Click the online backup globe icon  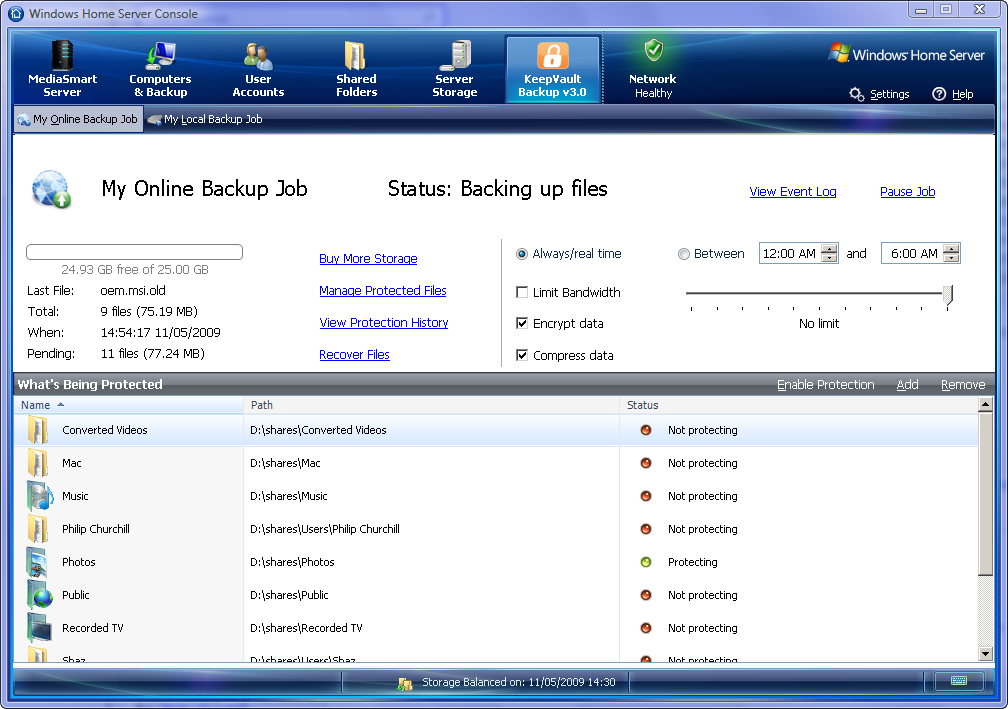click(51, 189)
